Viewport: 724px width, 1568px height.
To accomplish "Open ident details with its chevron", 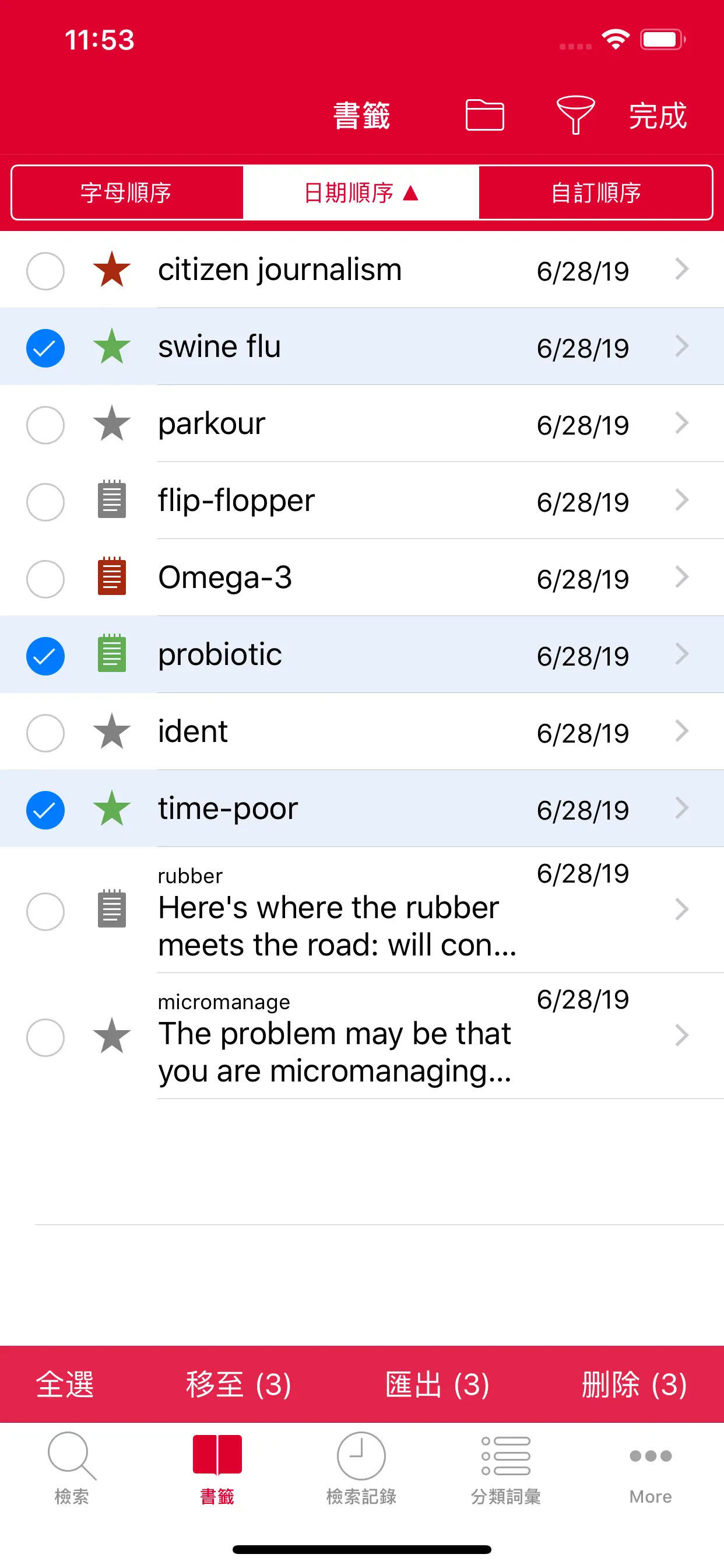I will pyautogui.click(x=682, y=730).
